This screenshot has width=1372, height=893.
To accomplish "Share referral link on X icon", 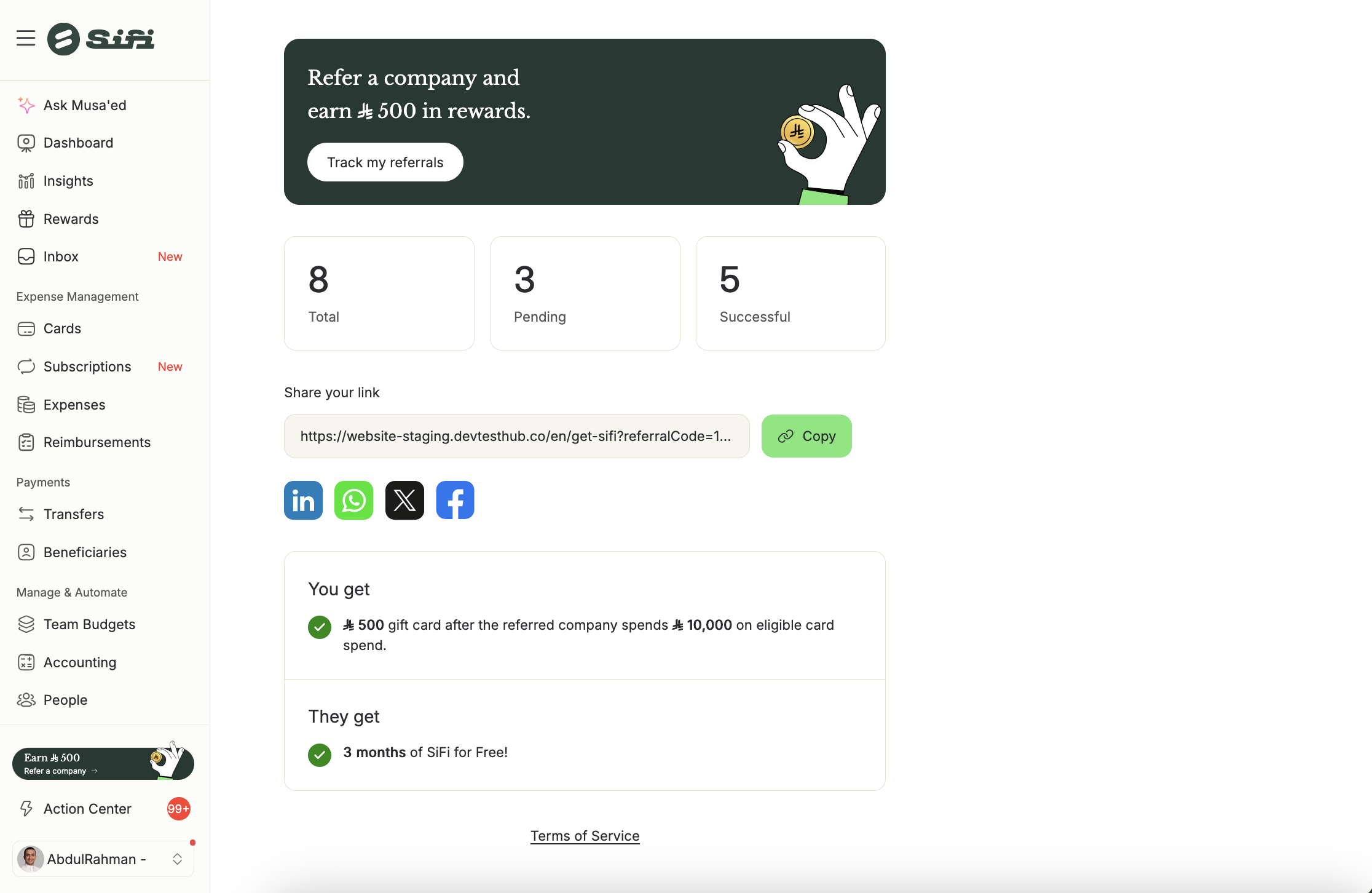I will (x=404, y=500).
